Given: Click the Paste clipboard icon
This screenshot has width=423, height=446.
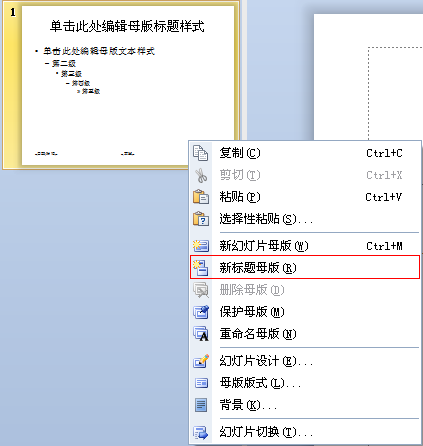Looking at the screenshot, I should (201, 197).
